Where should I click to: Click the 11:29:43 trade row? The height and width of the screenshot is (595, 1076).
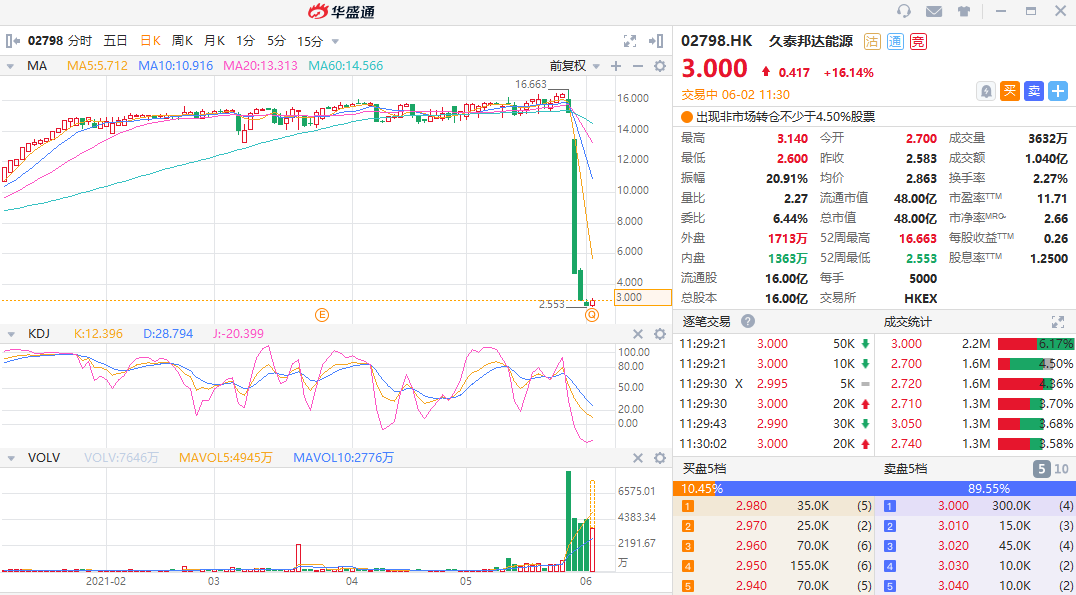(x=774, y=423)
